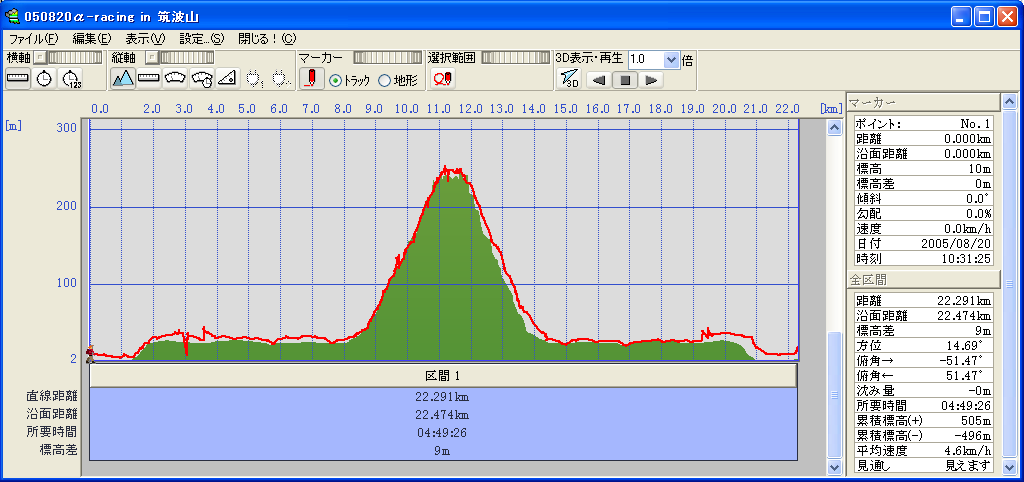Select the 地形 radio button
The width and height of the screenshot is (1024, 482).
click(384, 80)
